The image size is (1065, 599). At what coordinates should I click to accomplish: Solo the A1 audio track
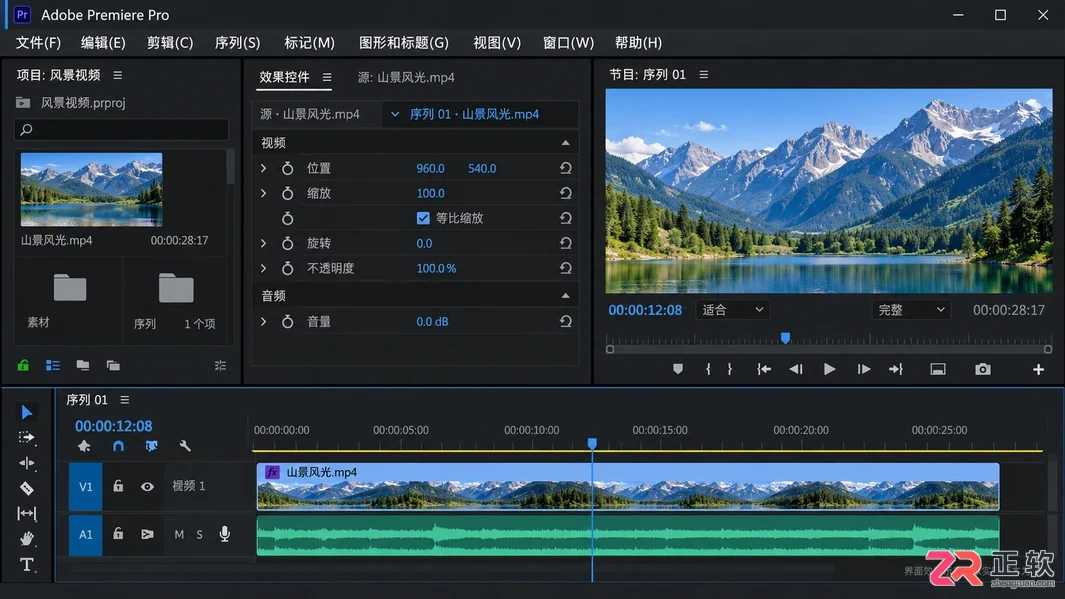point(200,534)
